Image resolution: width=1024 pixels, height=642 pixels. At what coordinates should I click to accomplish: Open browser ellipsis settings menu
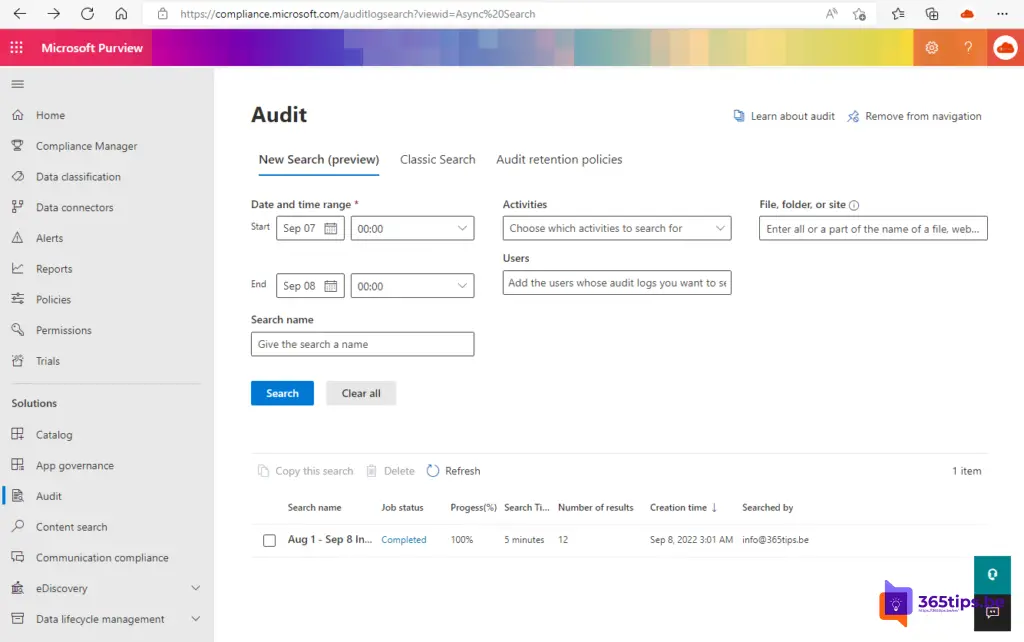point(1002,14)
